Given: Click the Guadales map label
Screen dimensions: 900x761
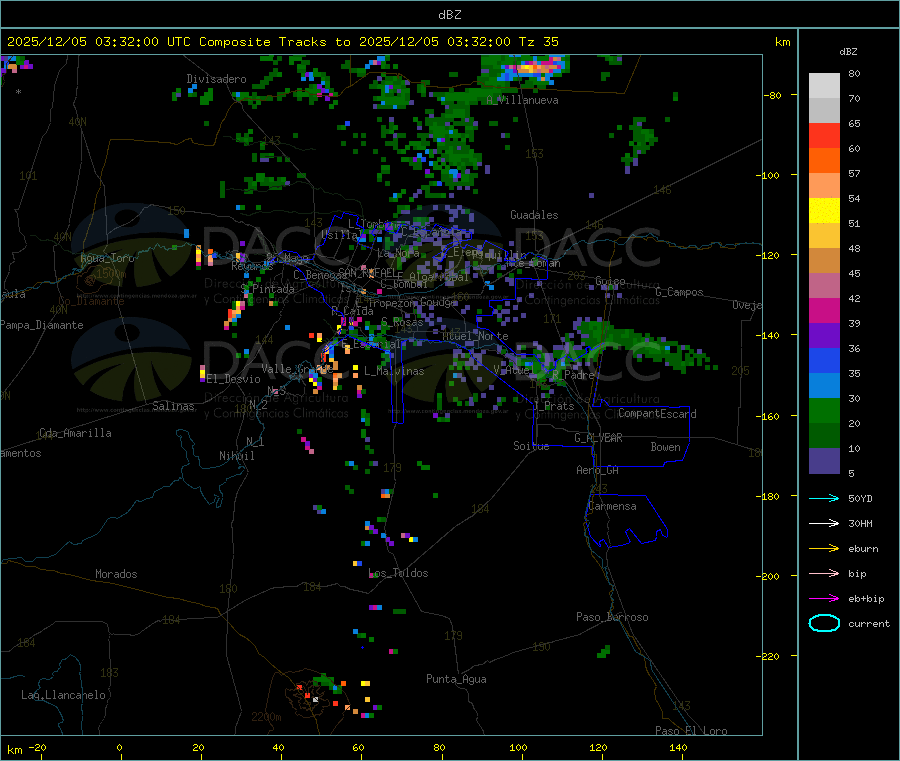Looking at the screenshot, I should pyautogui.click(x=534, y=215).
